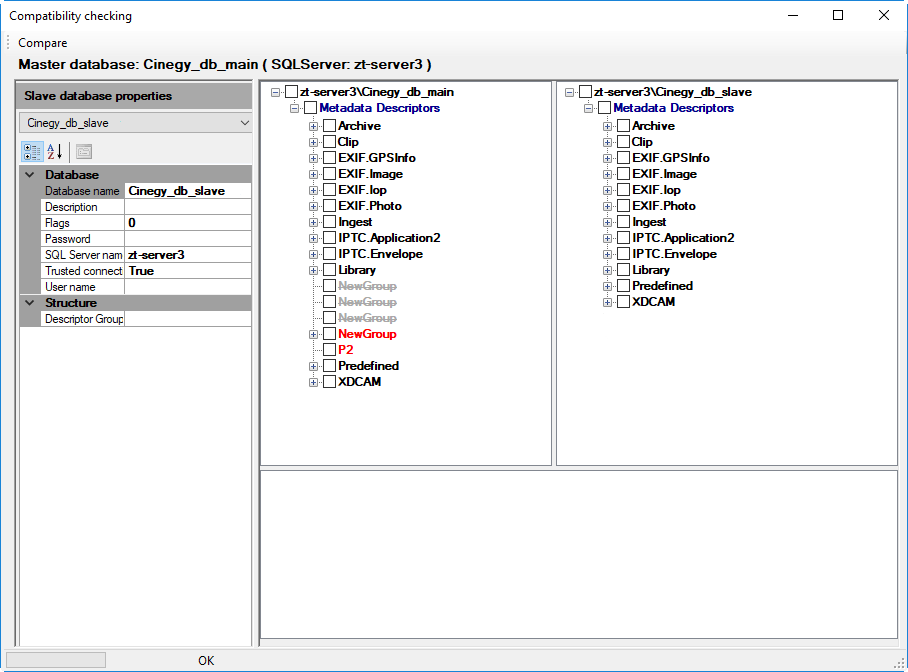Expand the red NewGroup node
The height and width of the screenshot is (672, 908).
coord(313,334)
